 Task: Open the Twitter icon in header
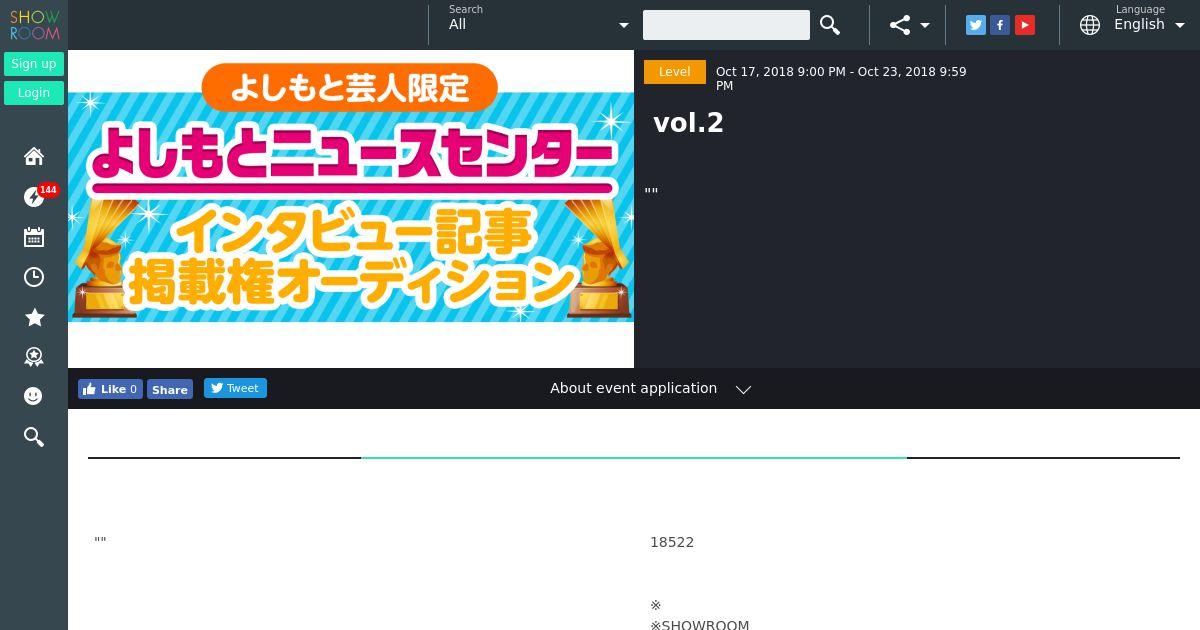click(x=976, y=25)
